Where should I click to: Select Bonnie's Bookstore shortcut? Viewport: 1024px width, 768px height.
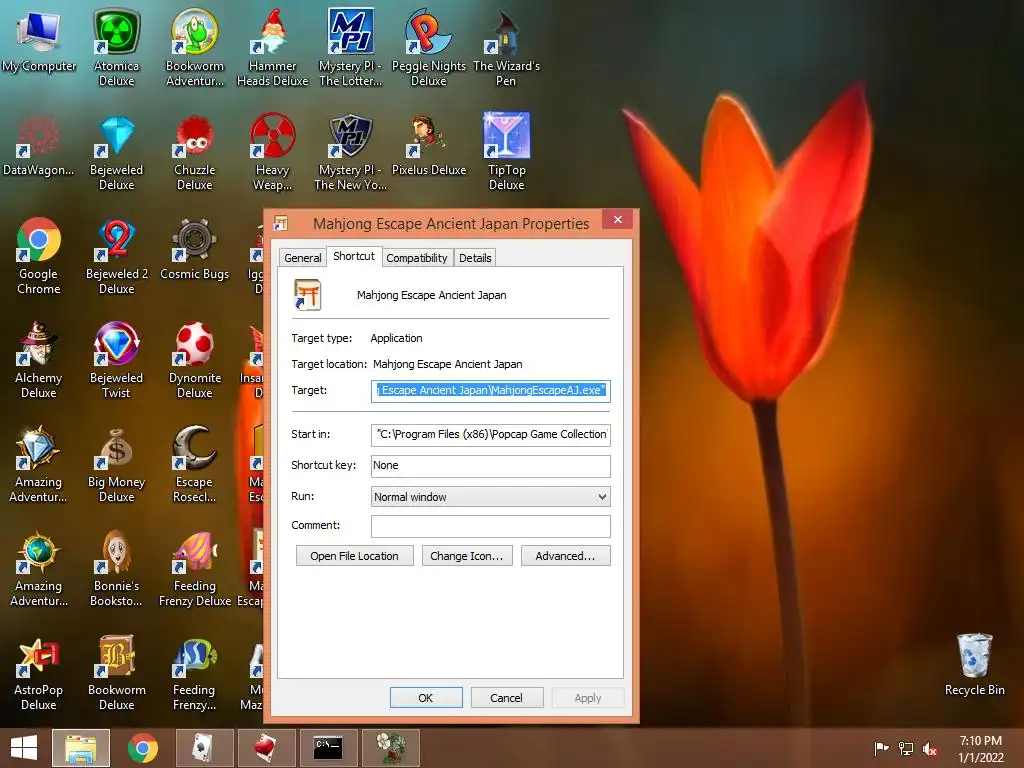click(x=116, y=568)
